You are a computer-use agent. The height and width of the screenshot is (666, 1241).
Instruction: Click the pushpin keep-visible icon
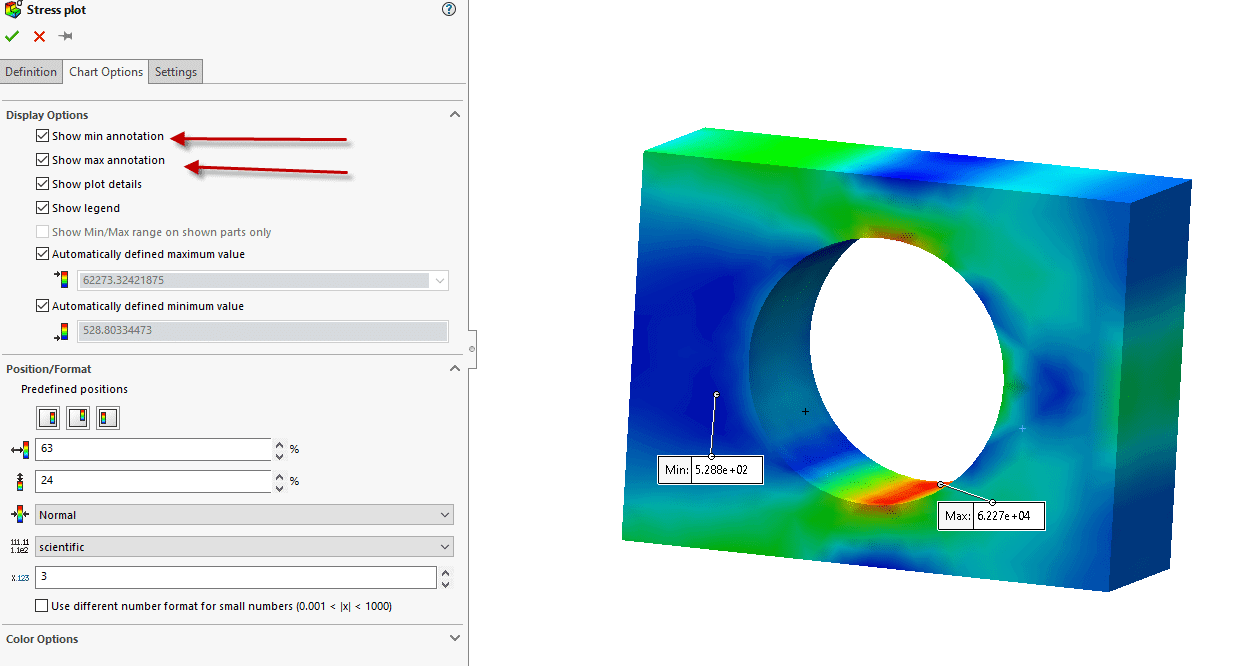[66, 37]
